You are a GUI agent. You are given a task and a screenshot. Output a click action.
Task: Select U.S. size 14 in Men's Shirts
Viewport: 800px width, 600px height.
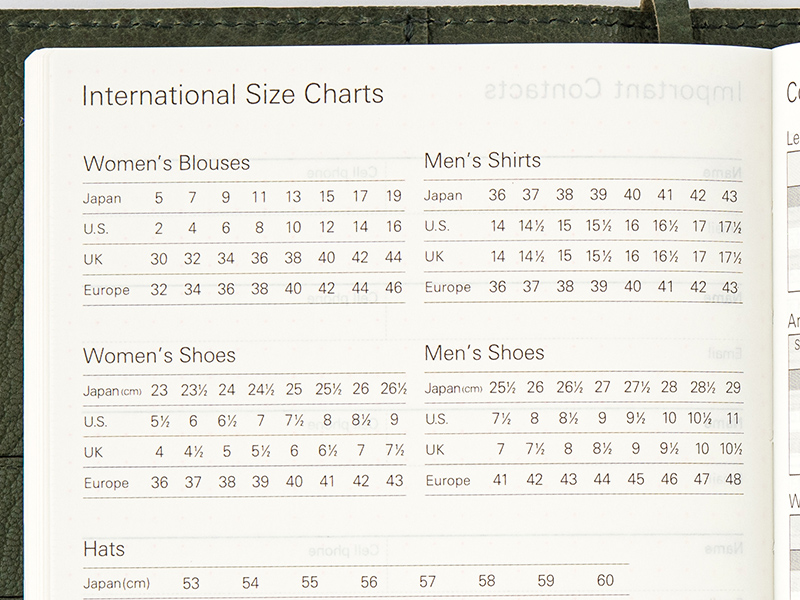click(x=497, y=226)
